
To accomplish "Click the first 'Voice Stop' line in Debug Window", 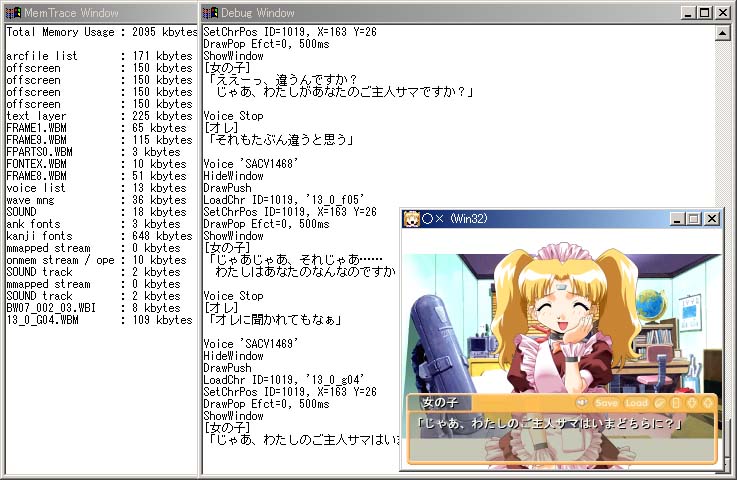I will 233,116.
